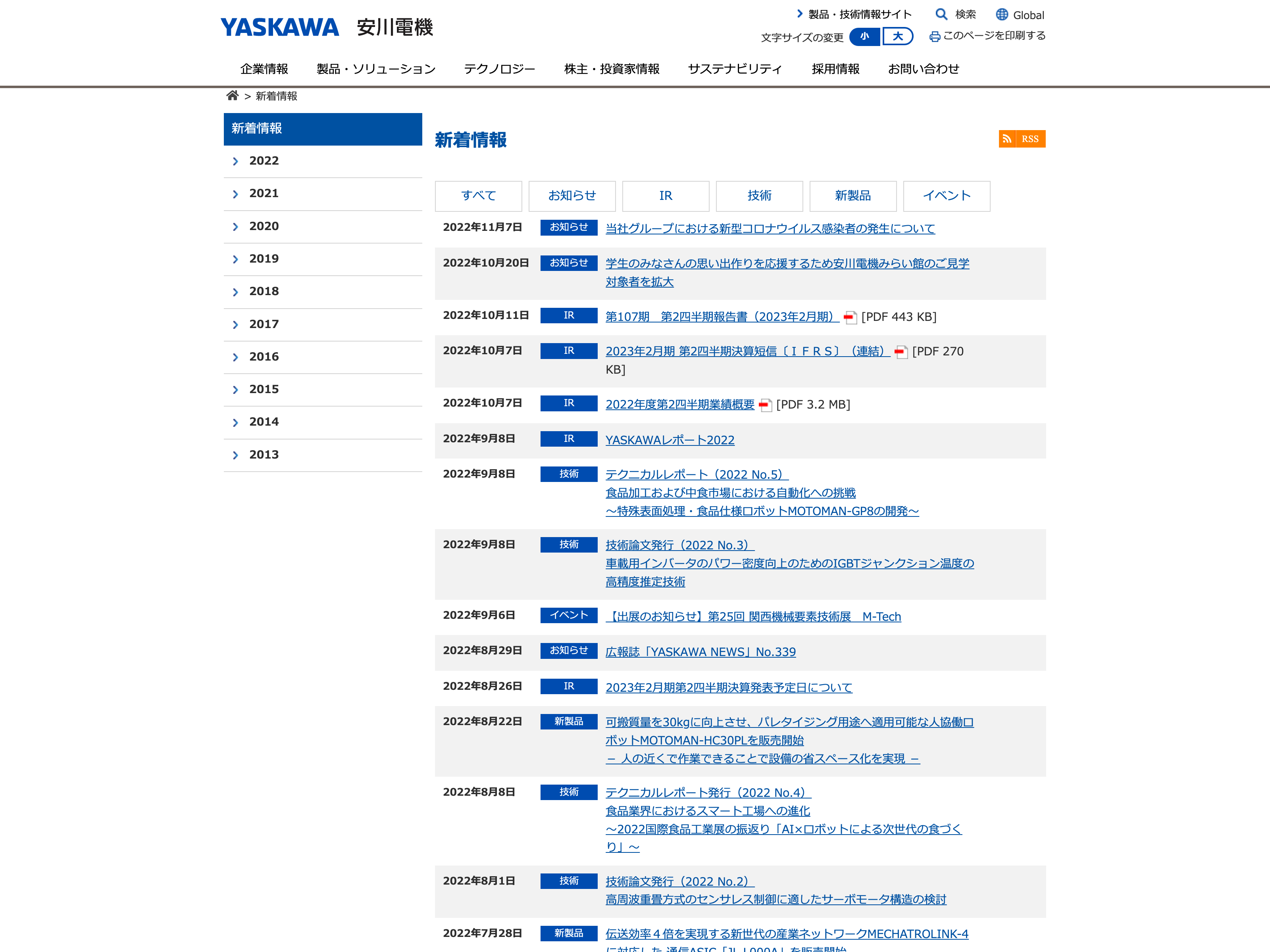Open 製品・技術情報サイト arrow link
The width and height of the screenshot is (1270, 952).
pyautogui.click(x=800, y=14)
